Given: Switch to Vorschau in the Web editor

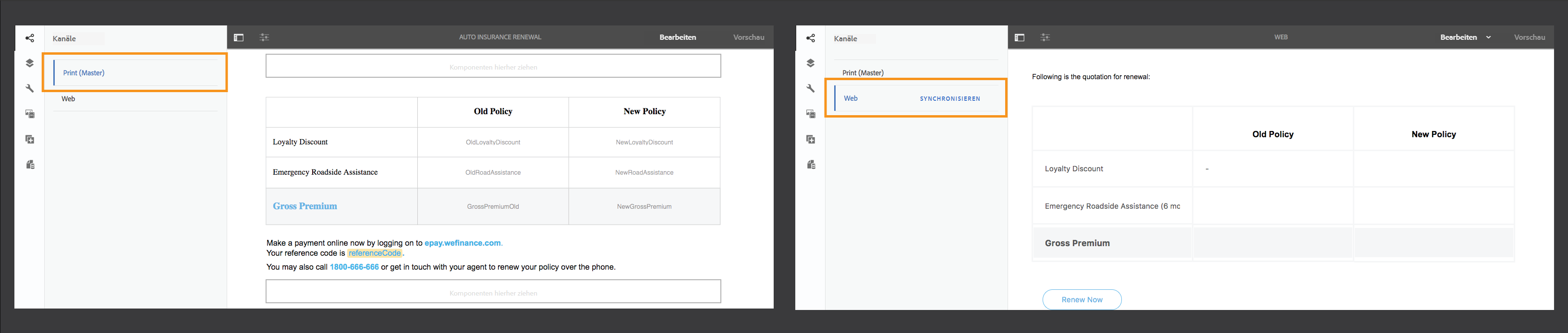Looking at the screenshot, I should click(1530, 38).
